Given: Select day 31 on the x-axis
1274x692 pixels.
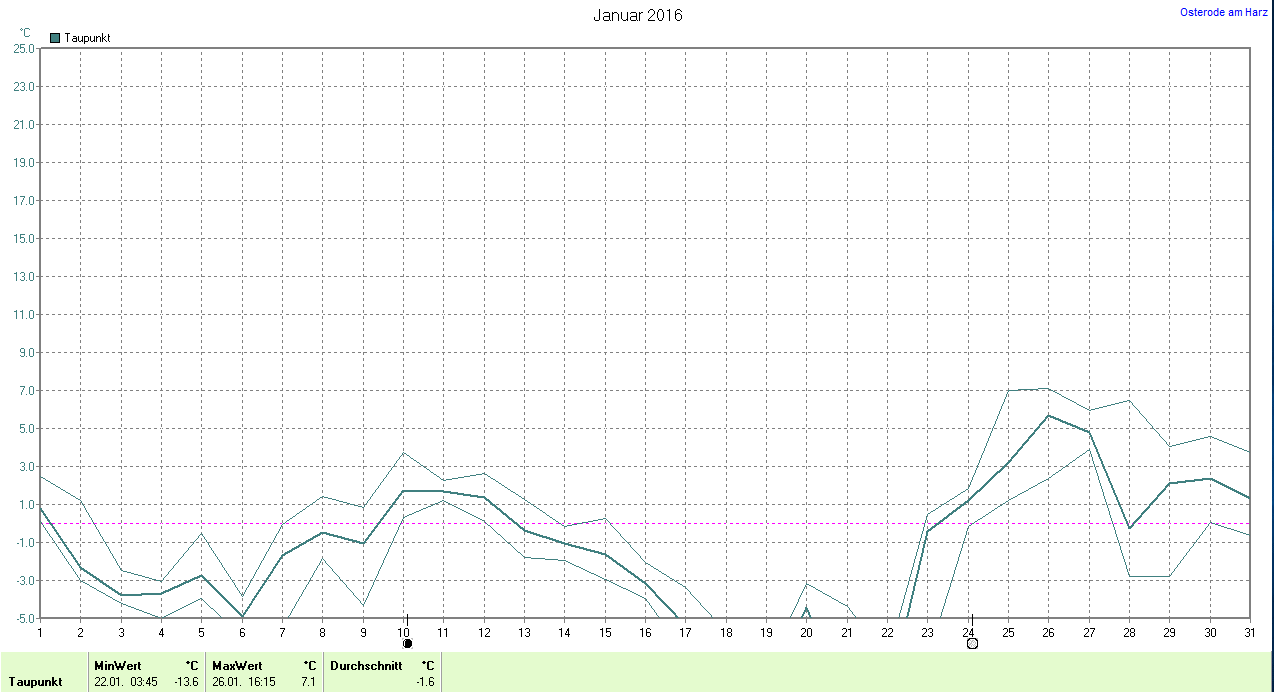Looking at the screenshot, I should pos(1249,632).
